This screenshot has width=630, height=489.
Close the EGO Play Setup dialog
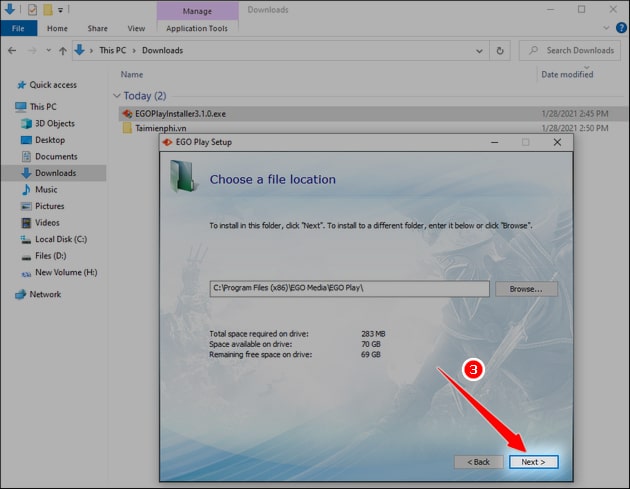pos(557,142)
